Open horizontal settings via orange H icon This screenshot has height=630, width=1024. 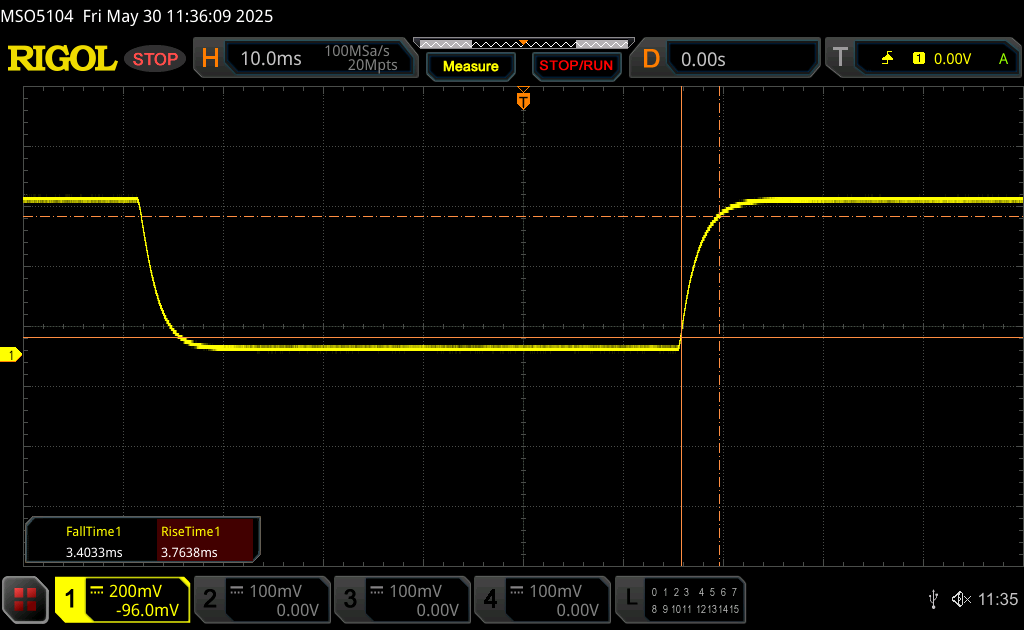[x=210, y=59]
